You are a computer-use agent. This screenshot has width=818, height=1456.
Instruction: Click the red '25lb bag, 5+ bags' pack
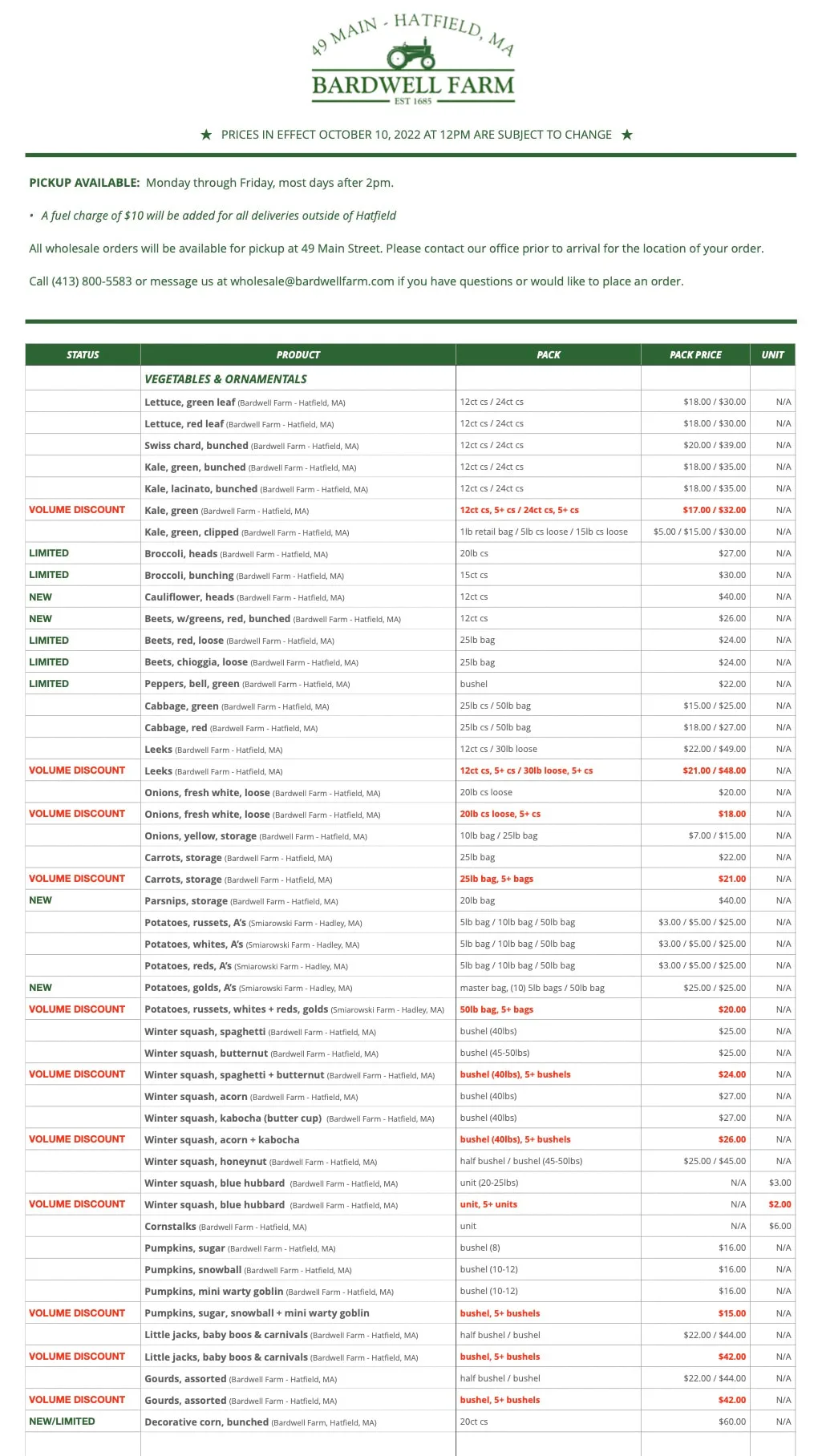point(496,879)
